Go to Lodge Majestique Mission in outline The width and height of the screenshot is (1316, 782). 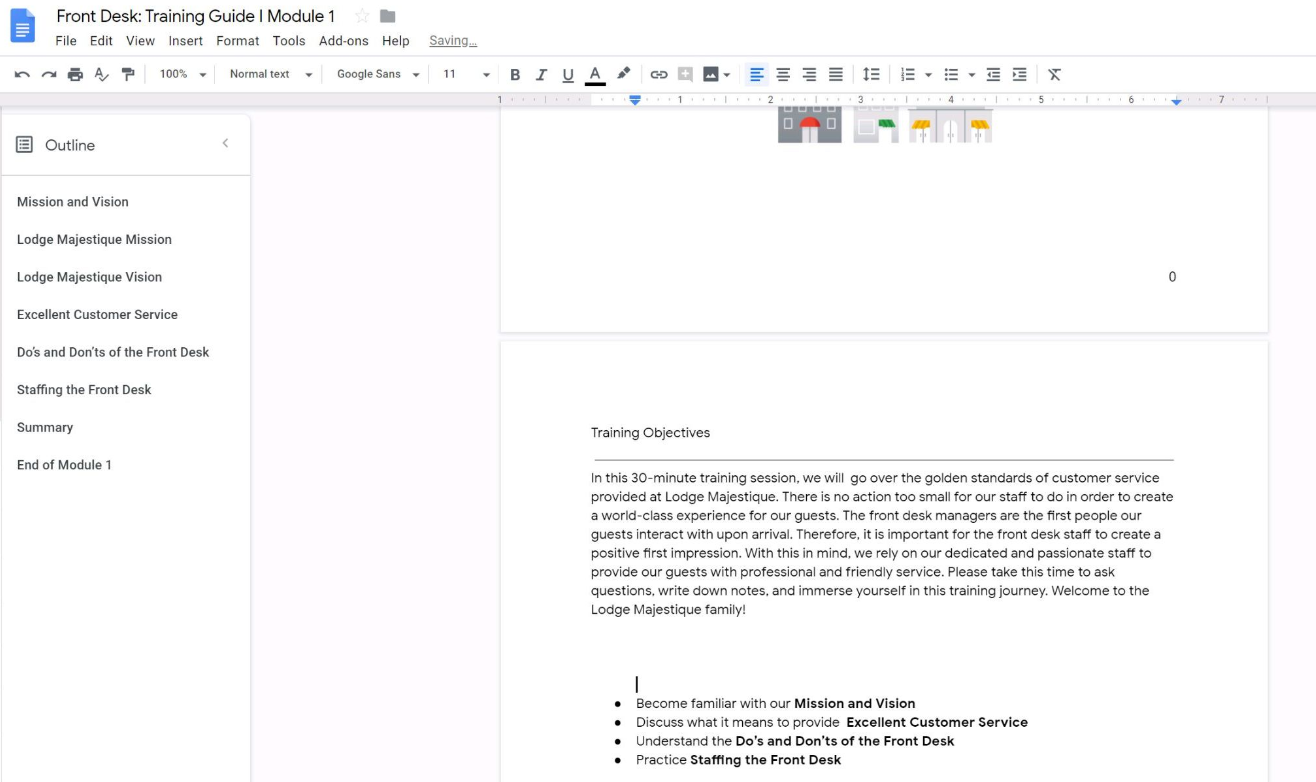tap(94, 239)
